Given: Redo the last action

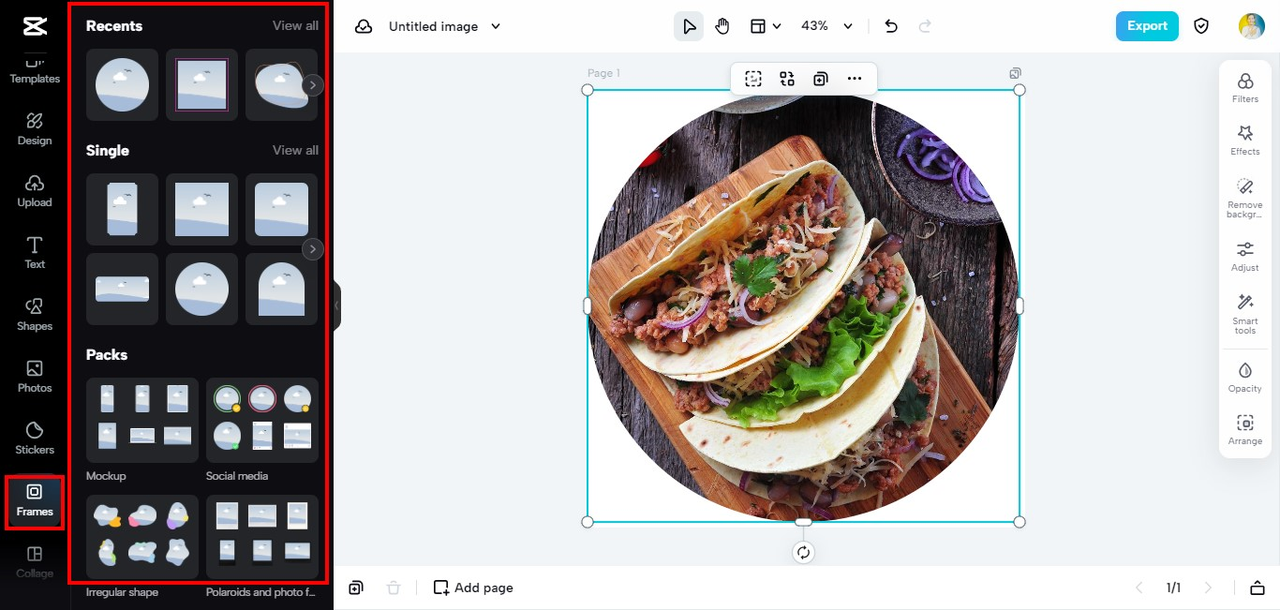Looking at the screenshot, I should (x=925, y=26).
